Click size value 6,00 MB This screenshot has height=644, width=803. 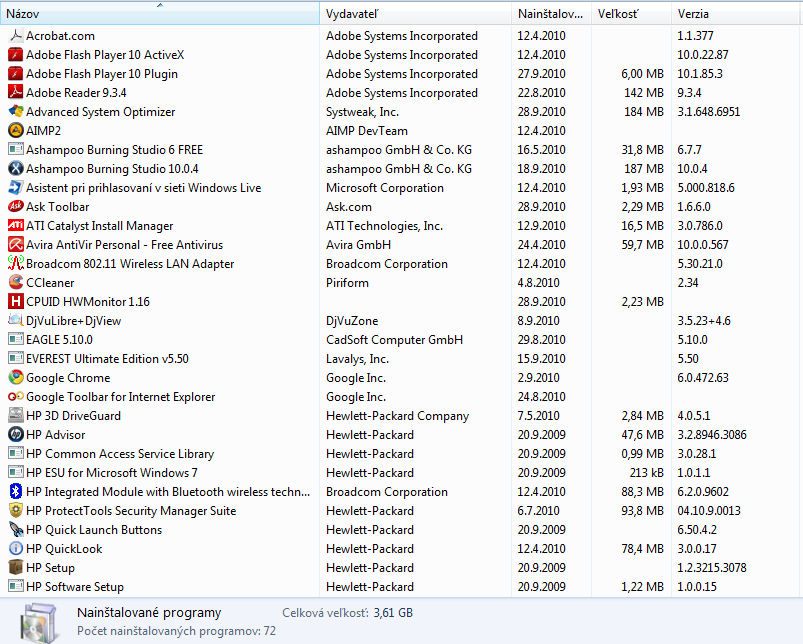[x=642, y=74]
